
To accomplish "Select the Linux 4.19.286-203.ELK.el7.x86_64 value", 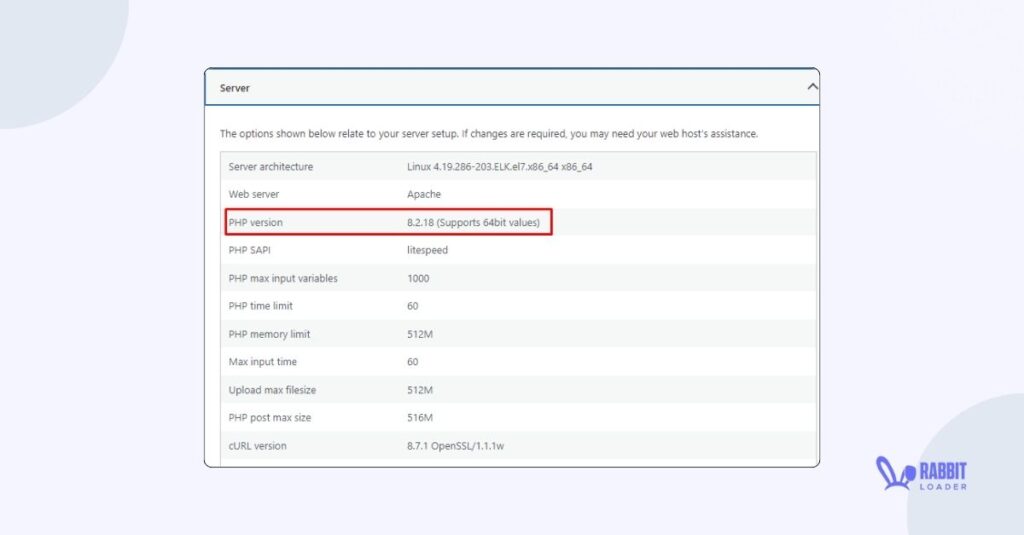I will point(500,167).
